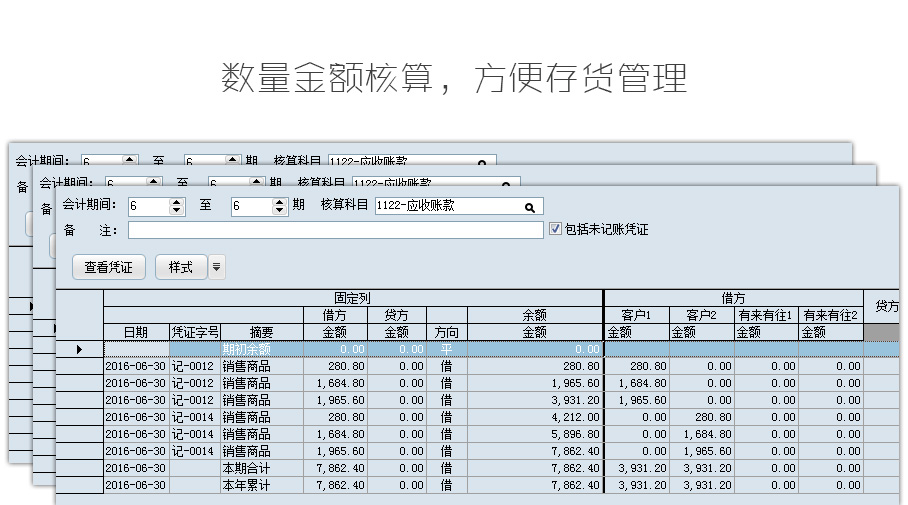Image resolution: width=908 pixels, height=505 pixels.
Task: Click period stepper in rearmost window
Action: (130, 160)
